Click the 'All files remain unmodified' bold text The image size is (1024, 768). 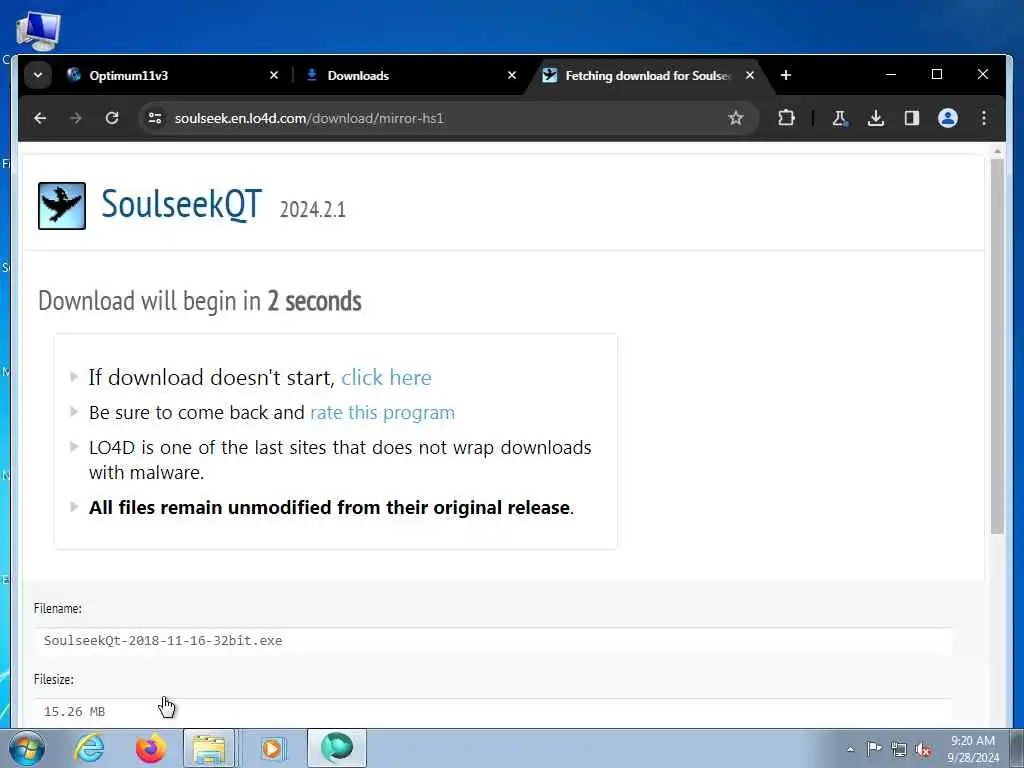(330, 507)
